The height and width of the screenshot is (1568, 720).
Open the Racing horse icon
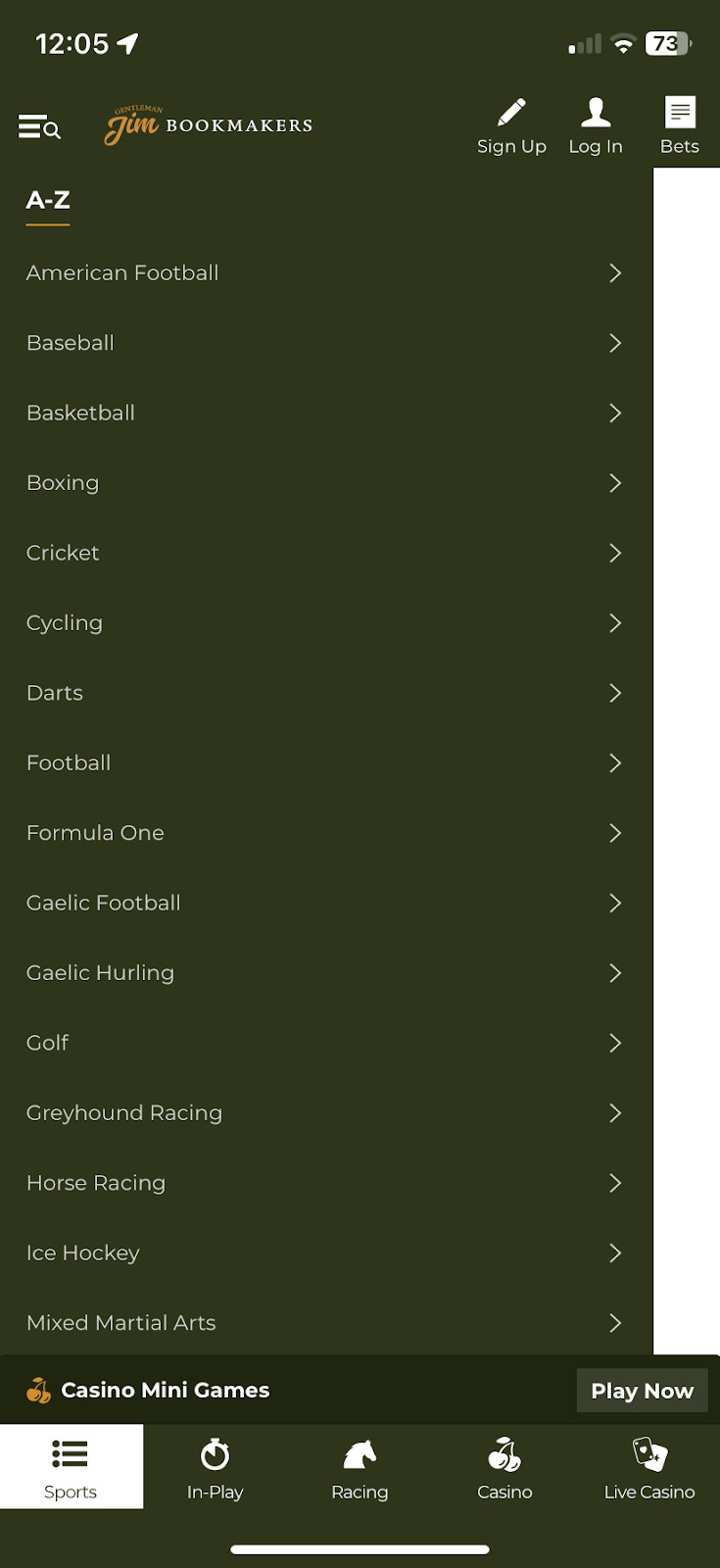pyautogui.click(x=360, y=1454)
